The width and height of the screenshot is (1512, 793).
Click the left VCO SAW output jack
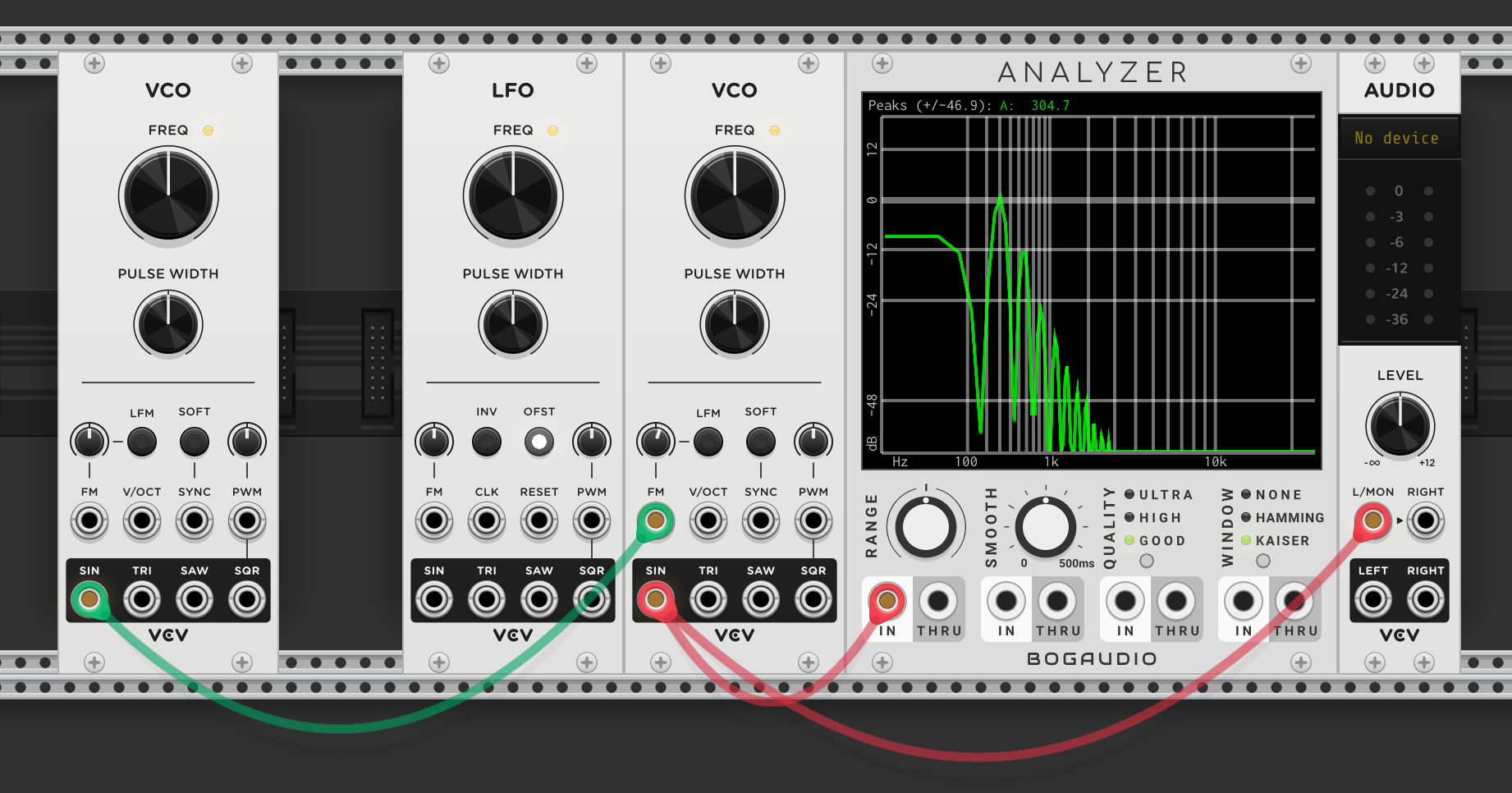tap(195, 599)
